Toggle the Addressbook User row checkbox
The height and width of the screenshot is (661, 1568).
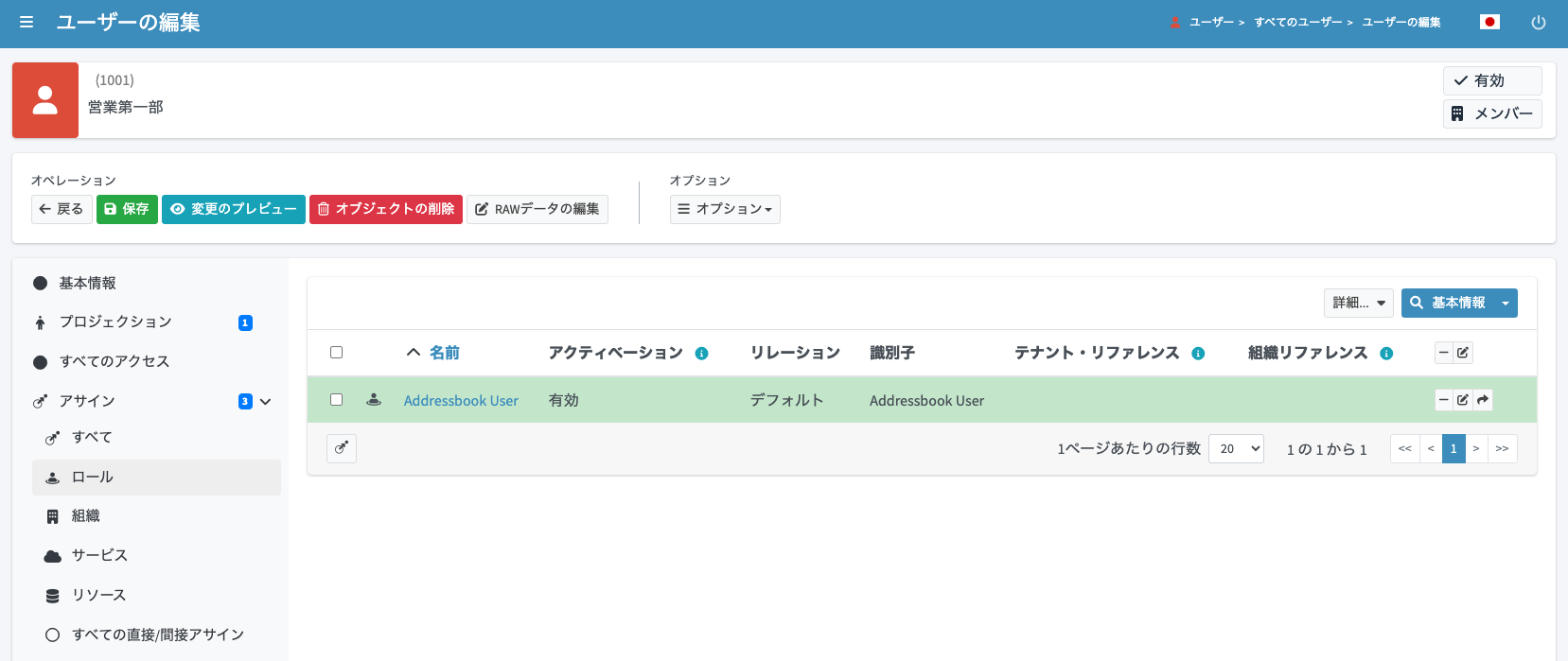[x=336, y=400]
